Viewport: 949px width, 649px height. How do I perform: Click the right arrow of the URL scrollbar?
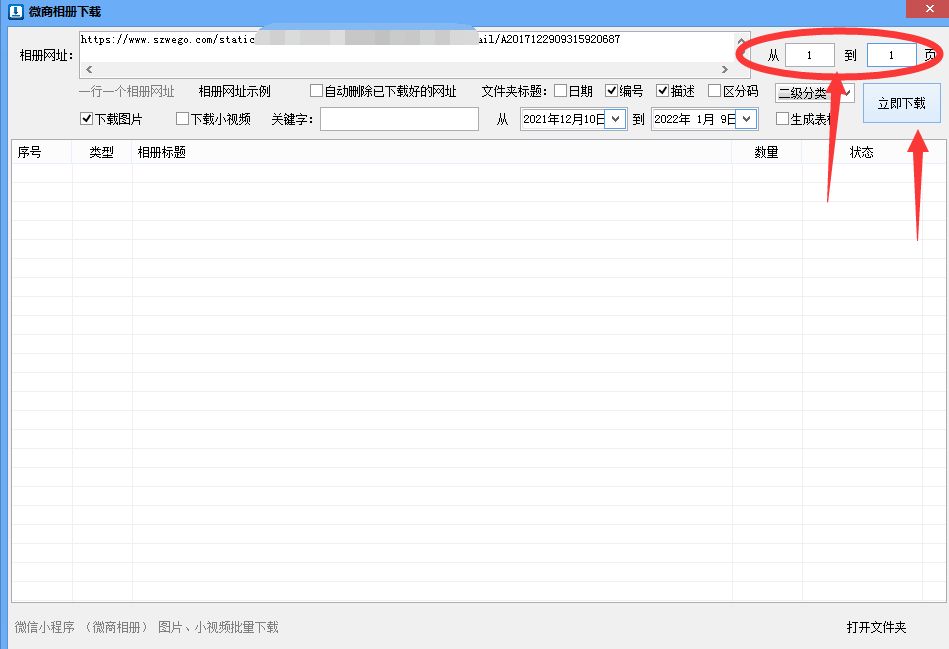pyautogui.click(x=726, y=69)
